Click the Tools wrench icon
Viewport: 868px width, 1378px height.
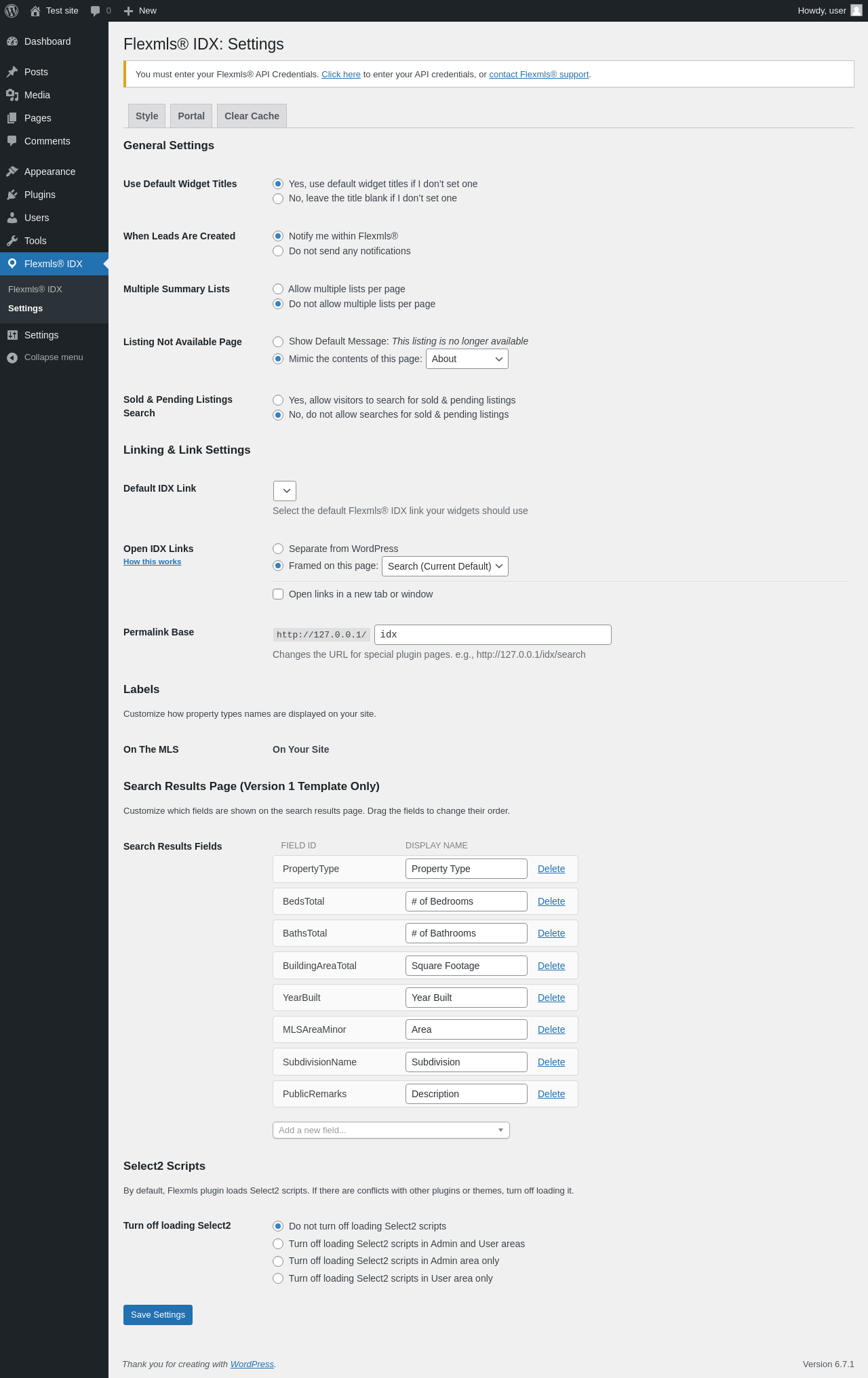(12, 241)
